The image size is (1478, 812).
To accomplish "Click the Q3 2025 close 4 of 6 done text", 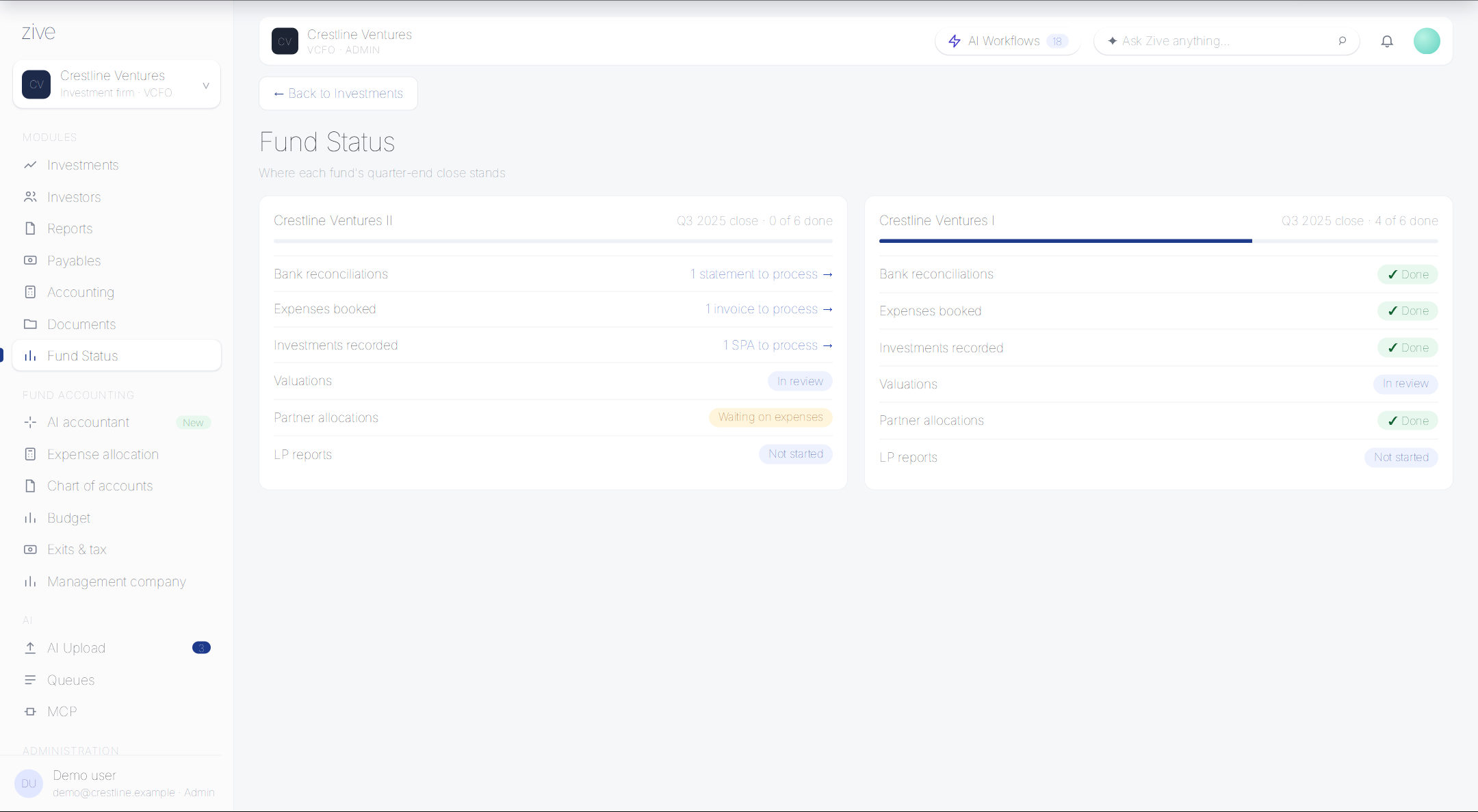I will (x=1360, y=221).
